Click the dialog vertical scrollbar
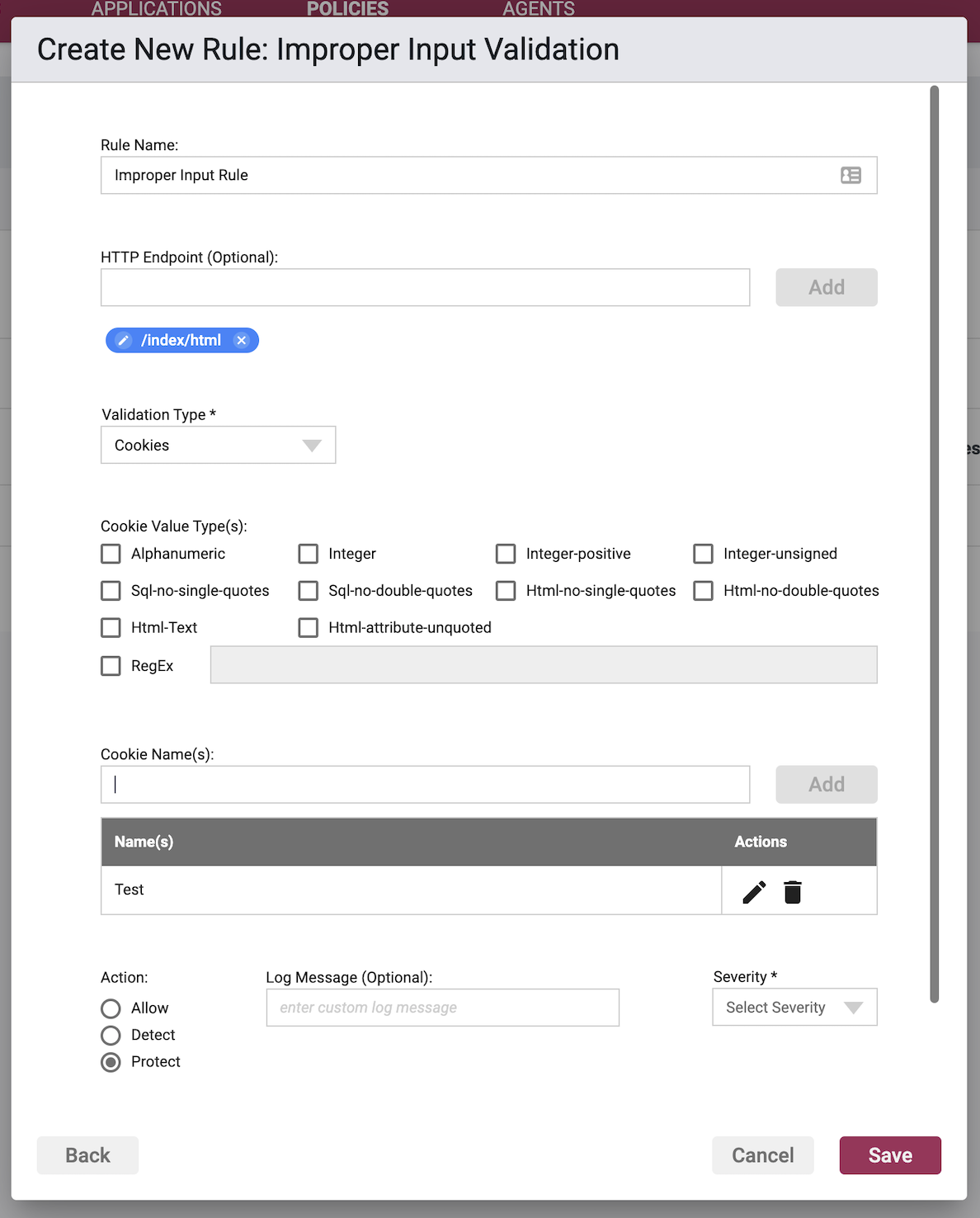The height and width of the screenshot is (1218, 980). [x=935, y=545]
